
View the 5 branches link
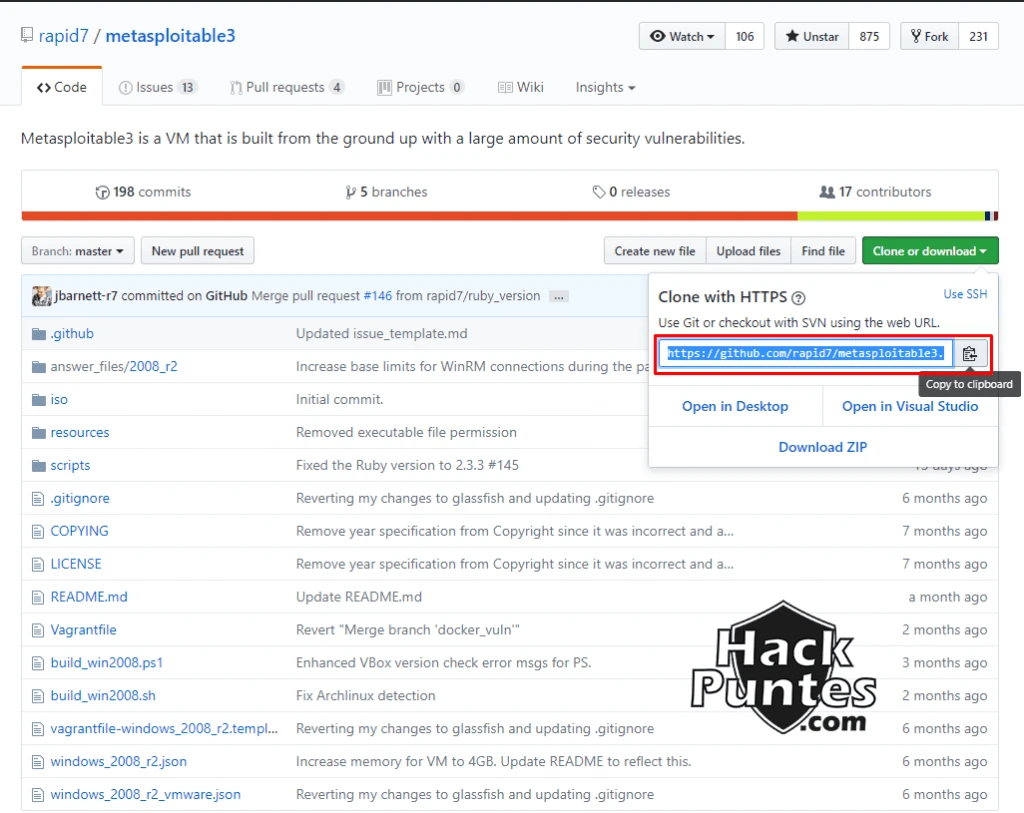click(x=386, y=192)
